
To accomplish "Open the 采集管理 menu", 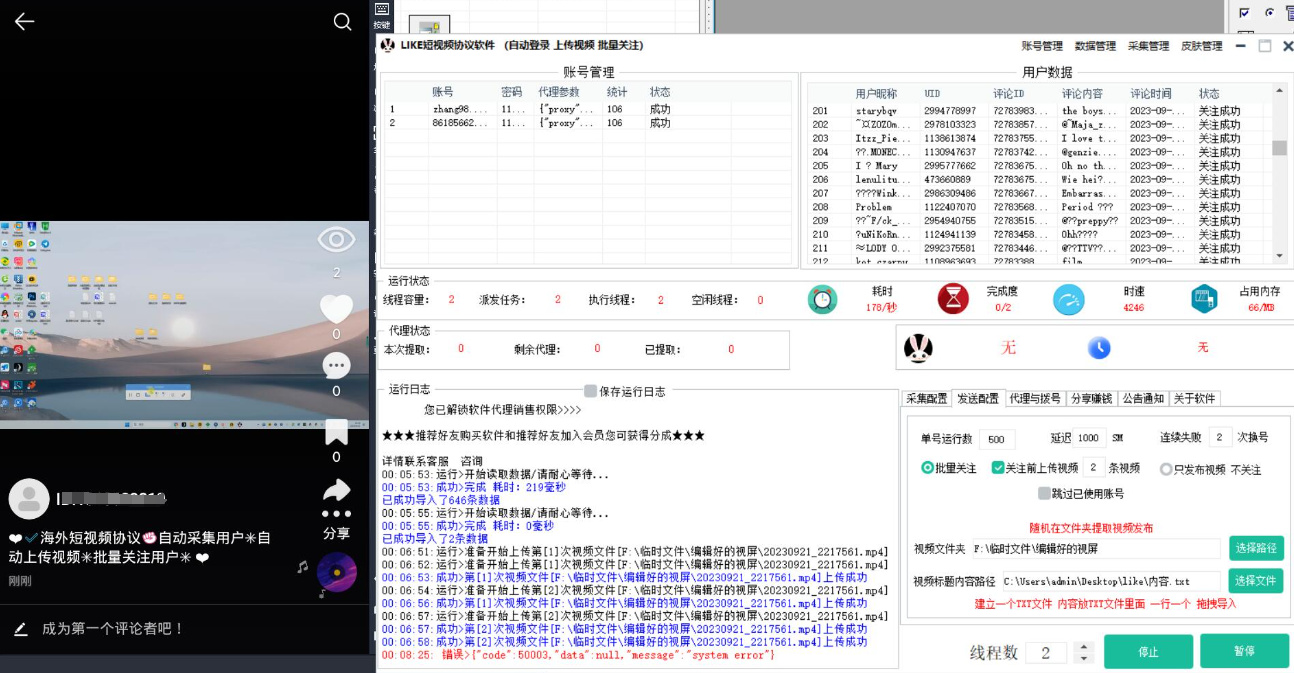I will 1148,46.
